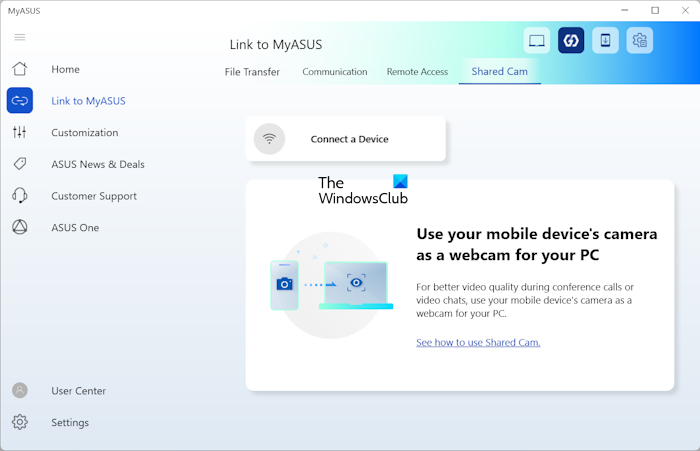The width and height of the screenshot is (700, 451).
Task: Click the mobile download icon in top toolbar
Action: click(x=605, y=41)
